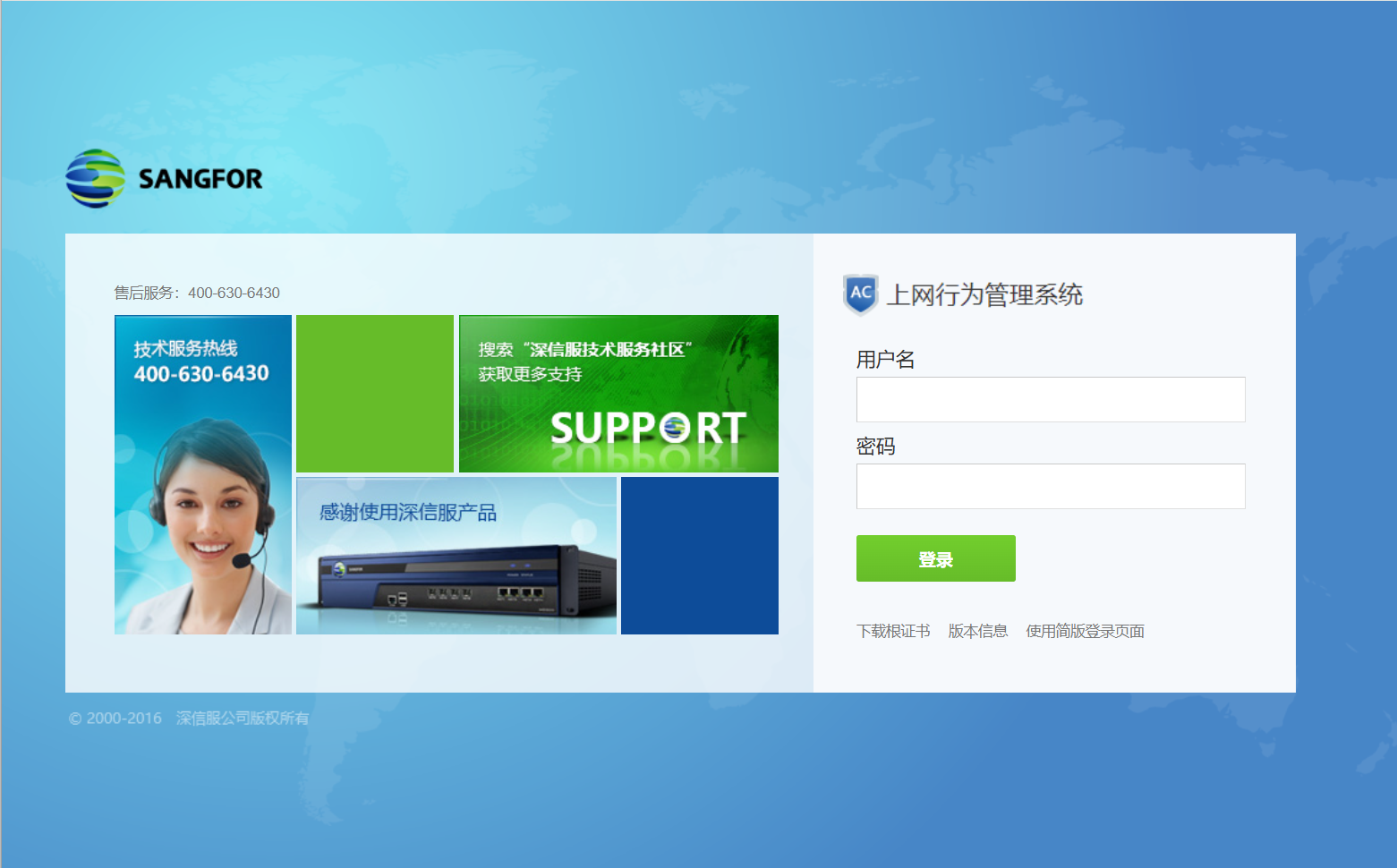Click the SANGFOR wordmark text
The height and width of the screenshot is (868, 1397).
click(x=200, y=179)
